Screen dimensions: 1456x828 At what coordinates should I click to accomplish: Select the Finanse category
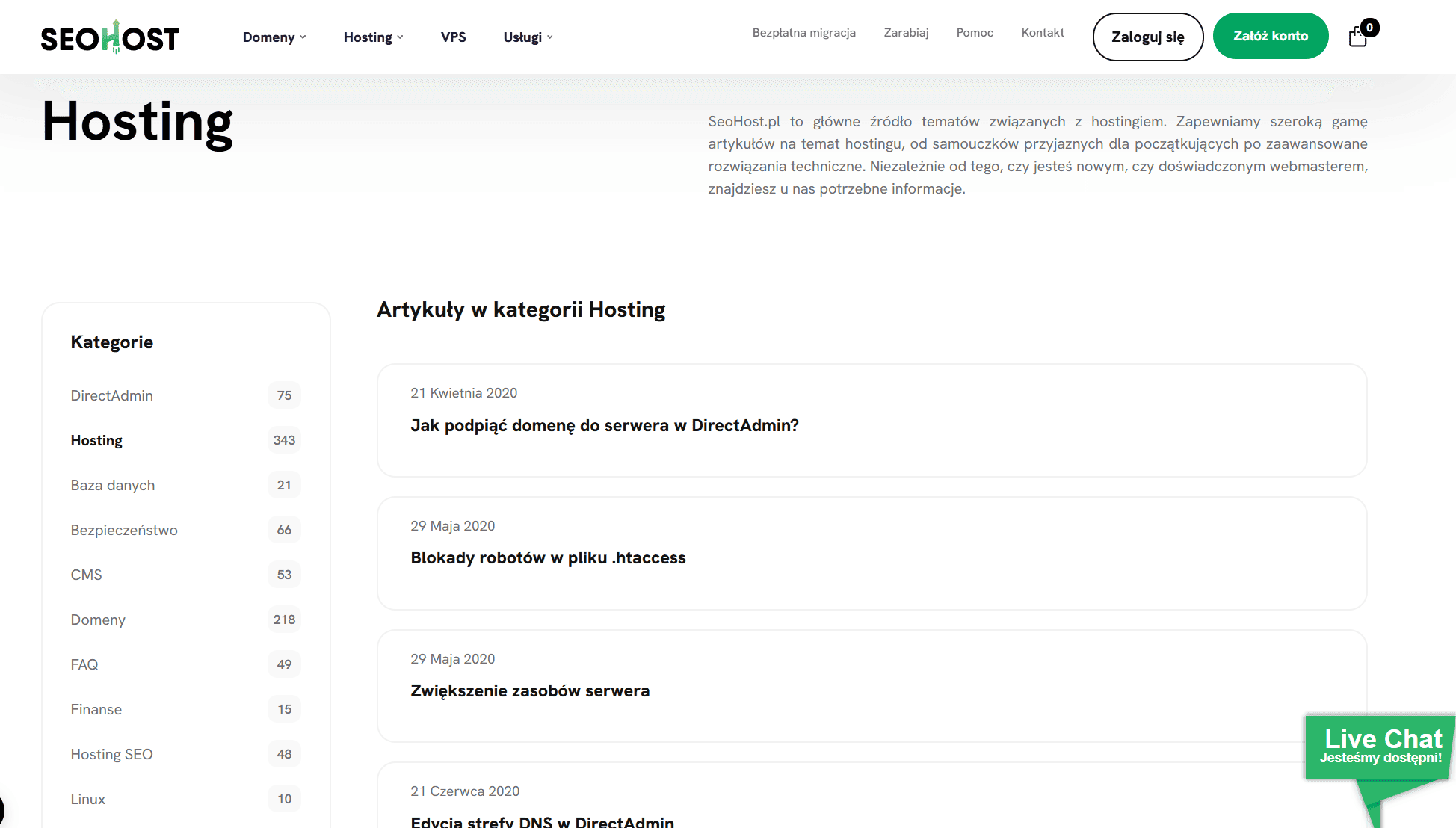click(x=96, y=709)
